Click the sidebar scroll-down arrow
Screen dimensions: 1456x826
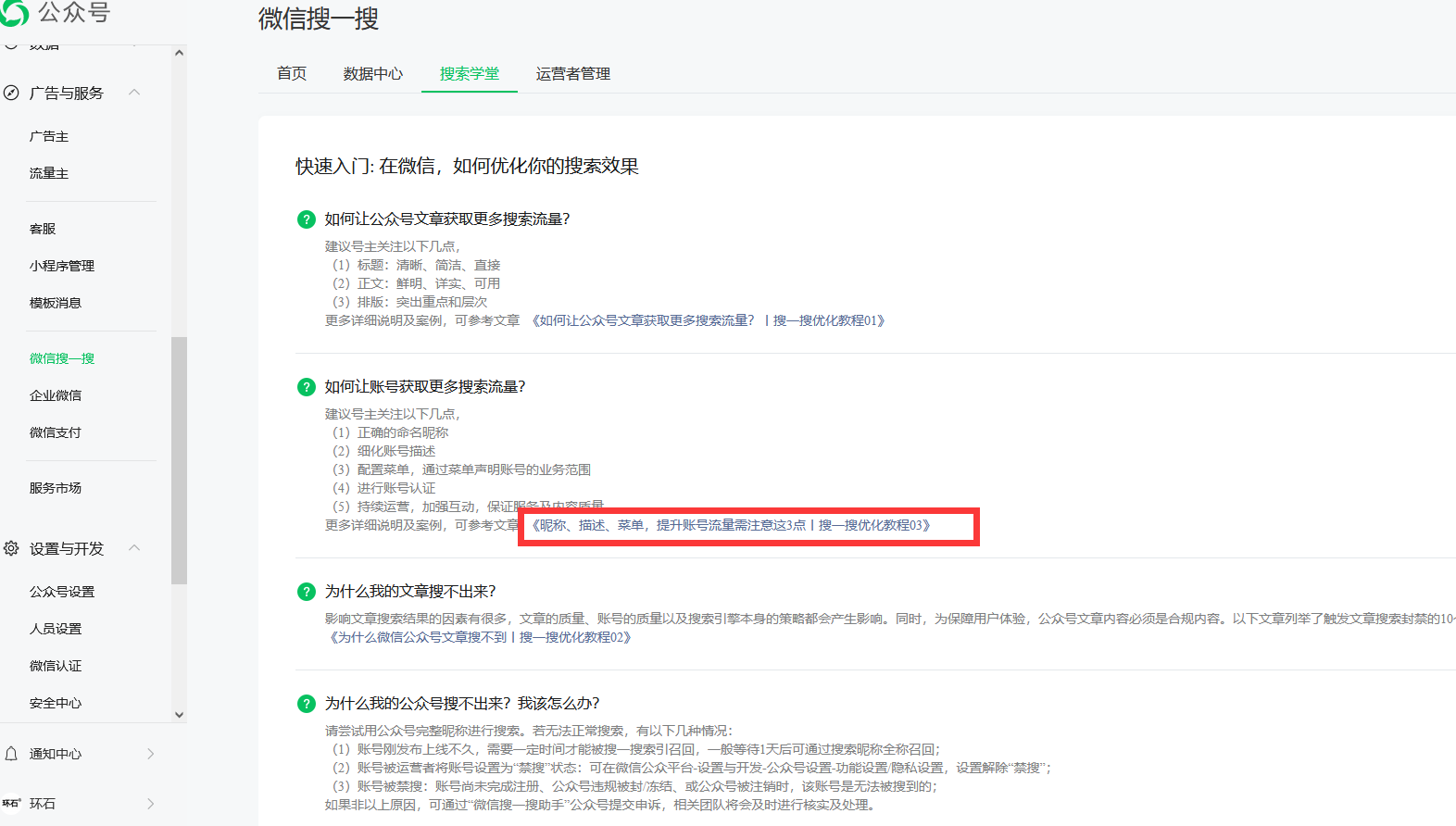click(x=180, y=714)
